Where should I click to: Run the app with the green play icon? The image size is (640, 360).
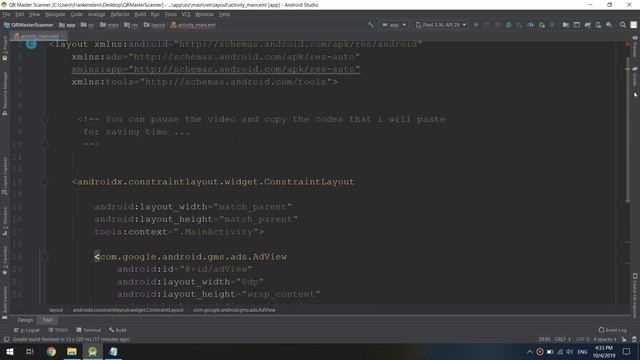(476, 25)
